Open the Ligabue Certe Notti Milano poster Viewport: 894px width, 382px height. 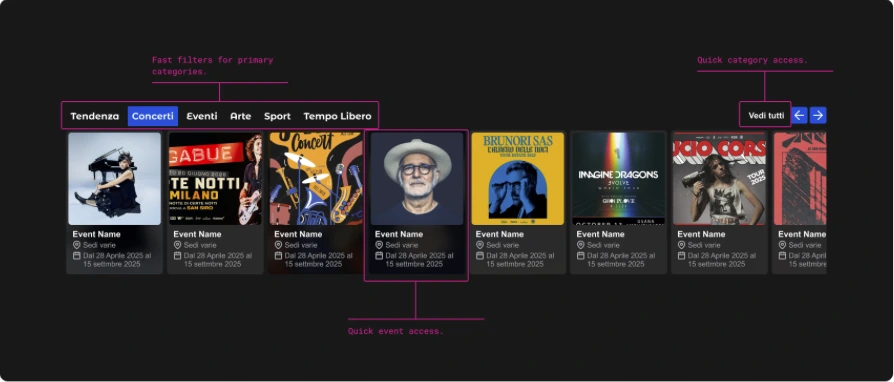coord(216,179)
